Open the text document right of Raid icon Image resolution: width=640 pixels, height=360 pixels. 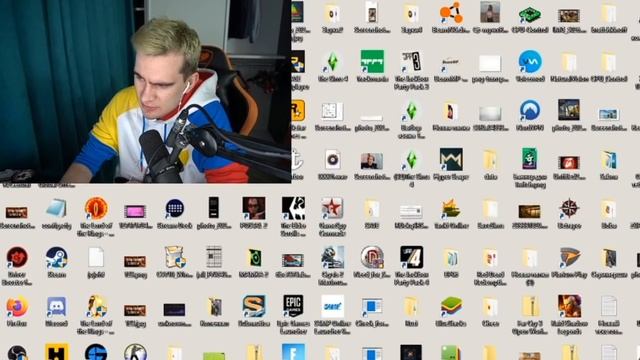[x=609, y=307]
